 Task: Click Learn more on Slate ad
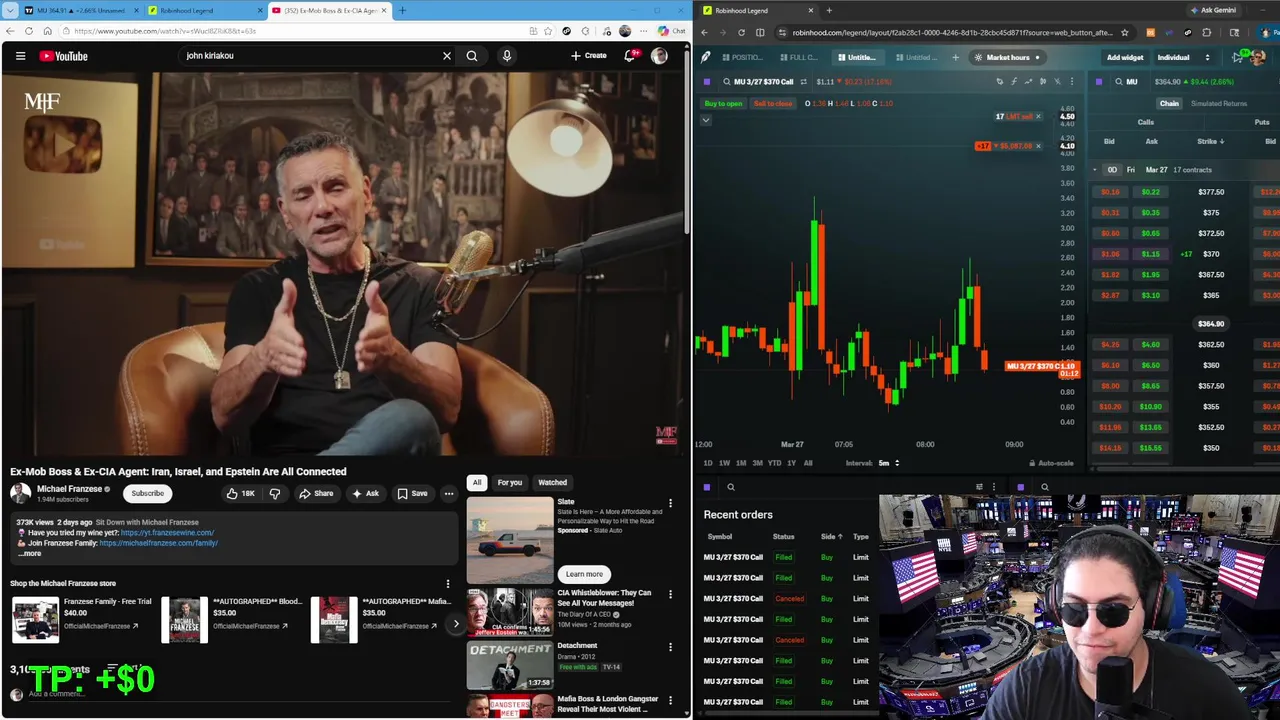pyautogui.click(x=584, y=574)
